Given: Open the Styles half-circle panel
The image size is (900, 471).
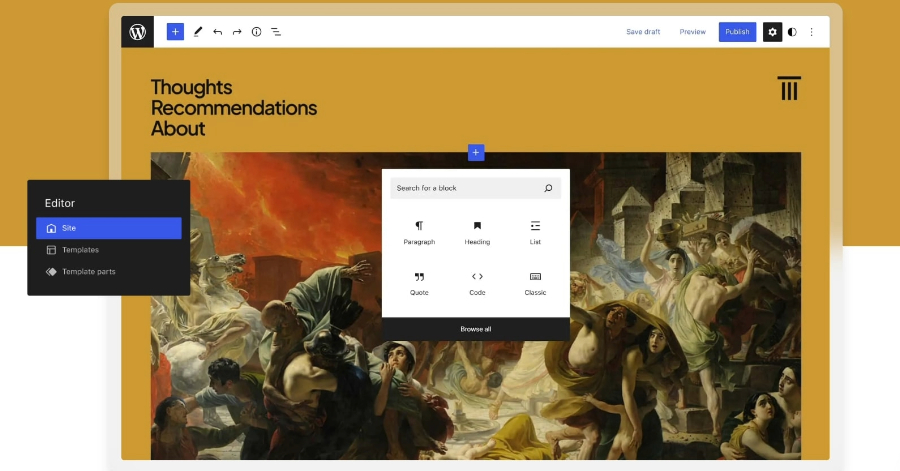Looking at the screenshot, I should coord(792,32).
